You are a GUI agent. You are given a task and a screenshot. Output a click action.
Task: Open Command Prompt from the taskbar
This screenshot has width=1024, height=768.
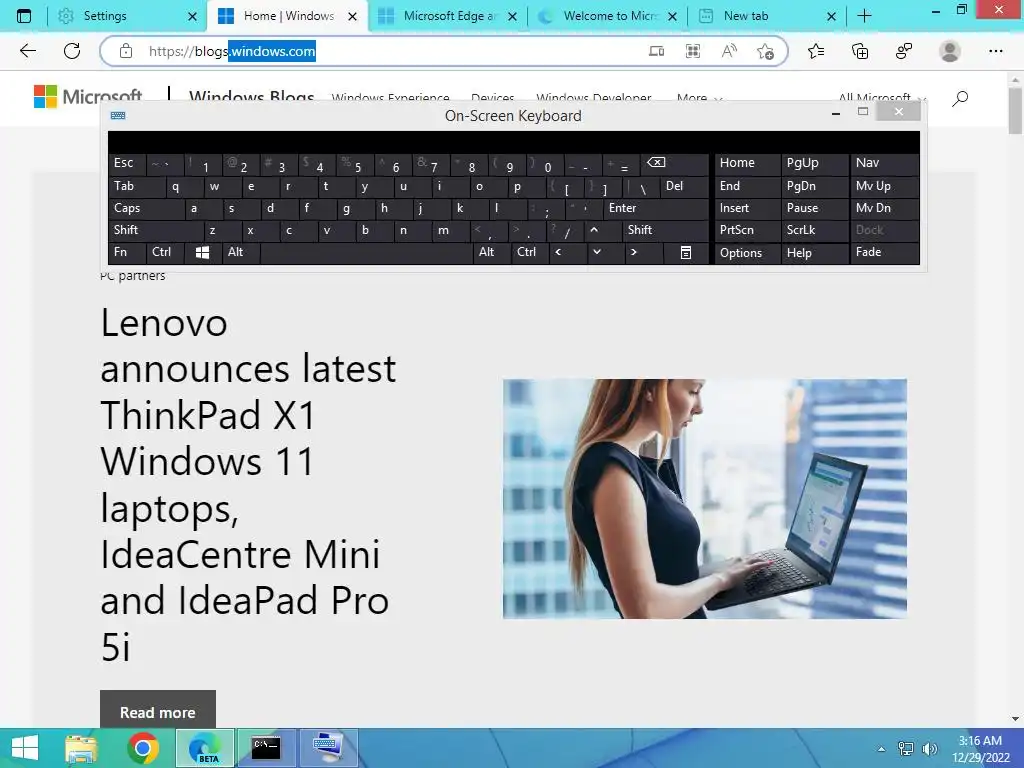tap(266, 748)
